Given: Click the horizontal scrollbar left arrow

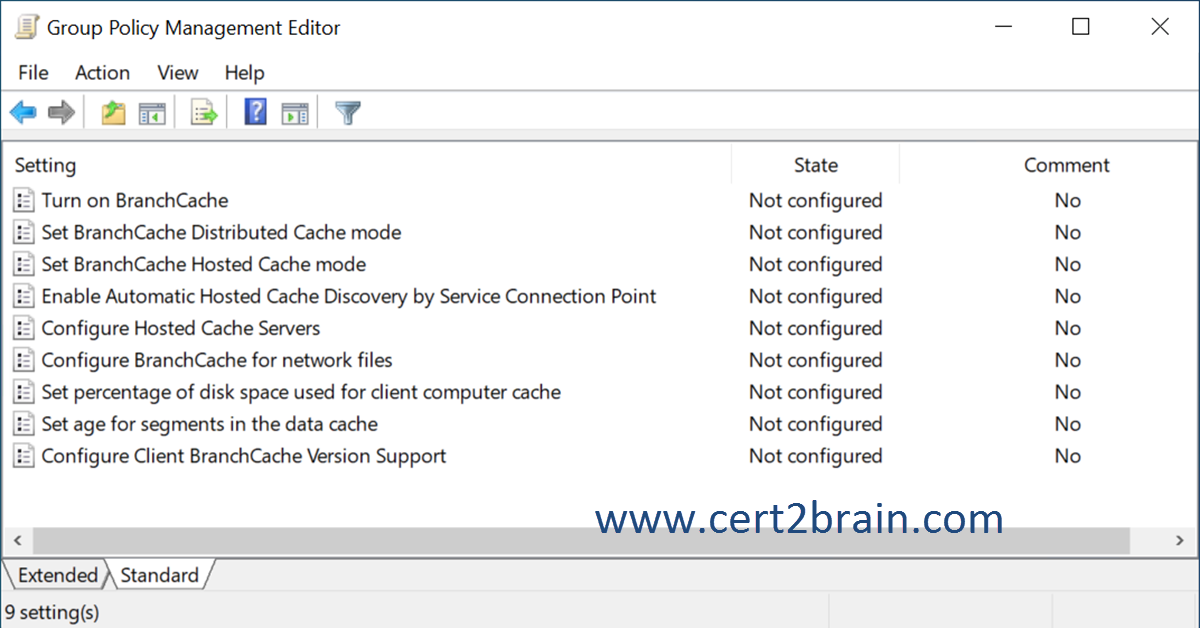Looking at the screenshot, I should point(17,540).
